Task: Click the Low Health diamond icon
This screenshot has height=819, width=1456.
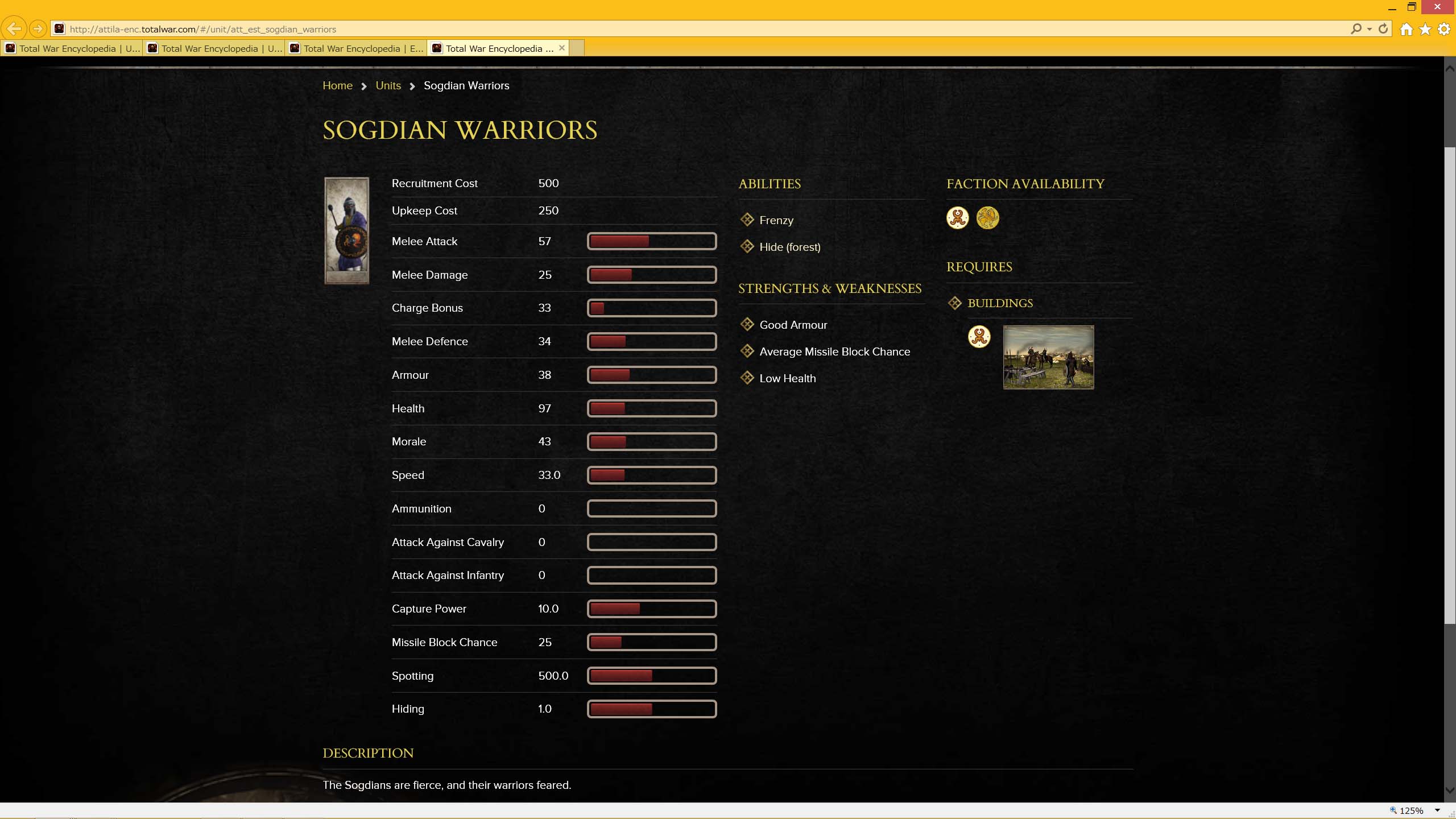Action: 747,378
